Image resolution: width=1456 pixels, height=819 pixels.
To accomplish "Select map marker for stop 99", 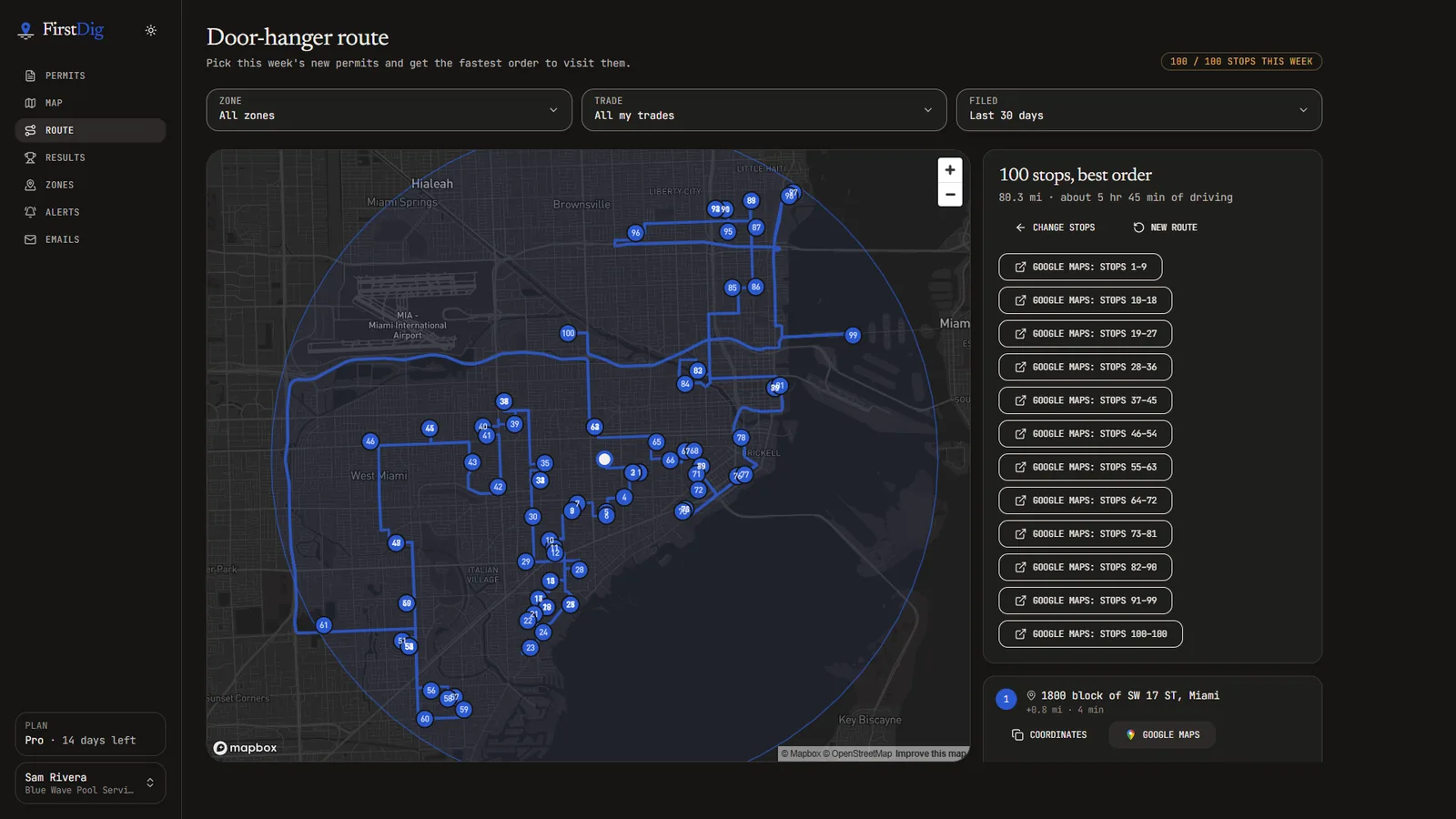I will (853, 335).
